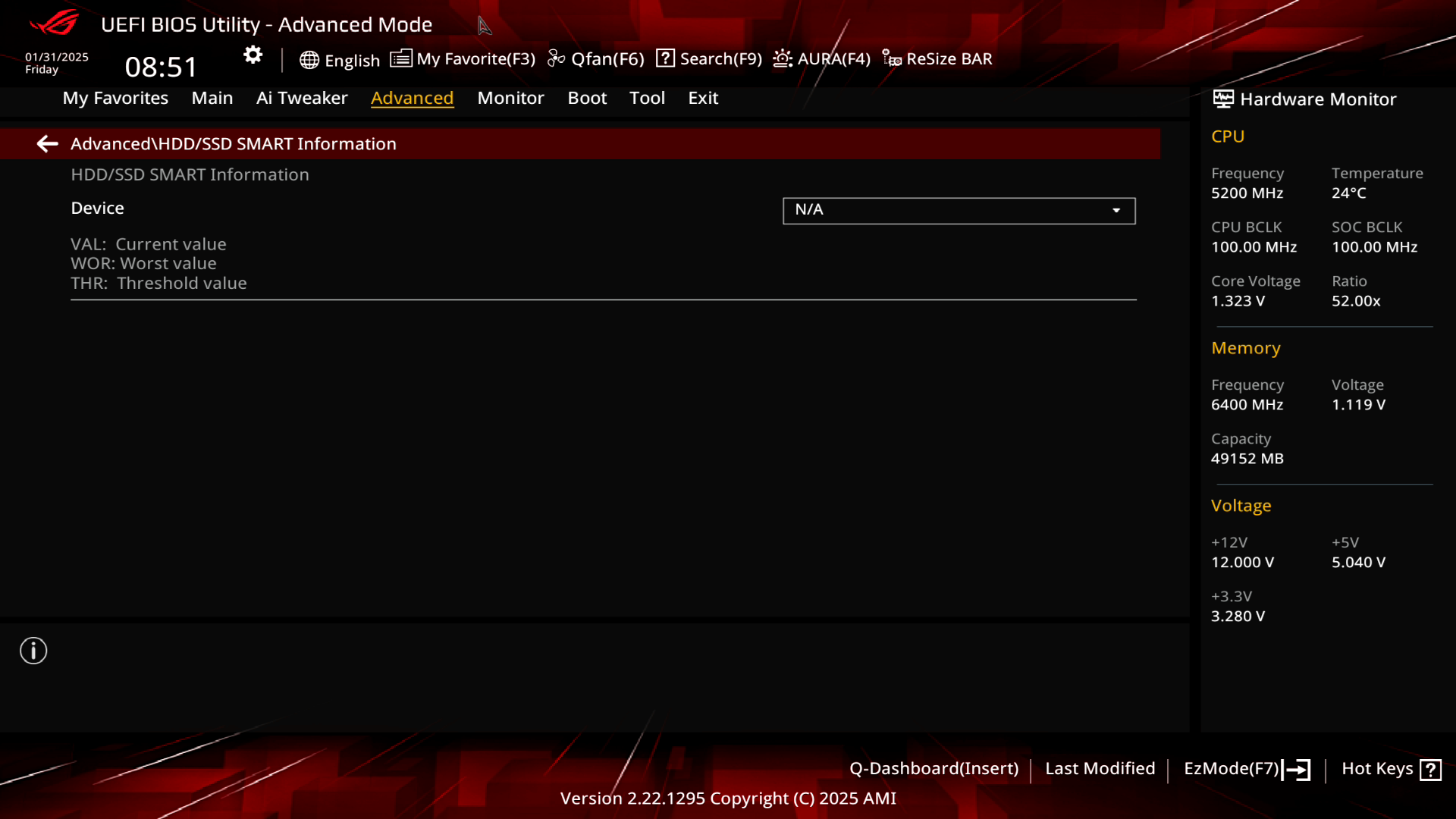Viewport: 1456px width, 819px height.
Task: Click the Core Voltage 1.323 V value
Action: (1238, 300)
